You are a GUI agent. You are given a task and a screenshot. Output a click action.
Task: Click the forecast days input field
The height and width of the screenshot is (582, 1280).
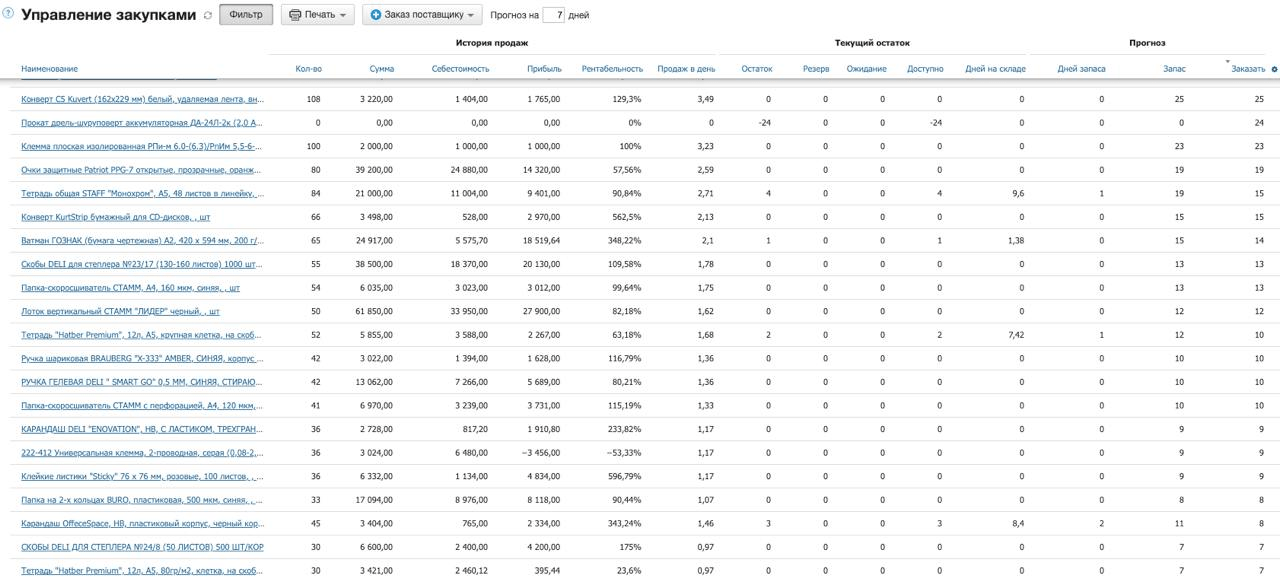pyautogui.click(x=553, y=16)
